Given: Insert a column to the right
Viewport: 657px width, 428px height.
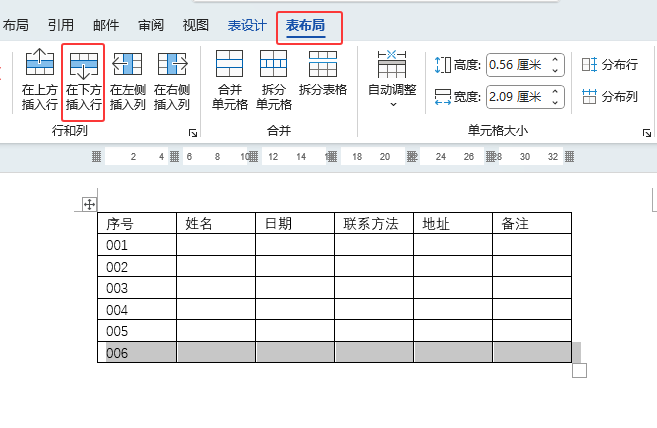Looking at the screenshot, I should click(x=172, y=80).
